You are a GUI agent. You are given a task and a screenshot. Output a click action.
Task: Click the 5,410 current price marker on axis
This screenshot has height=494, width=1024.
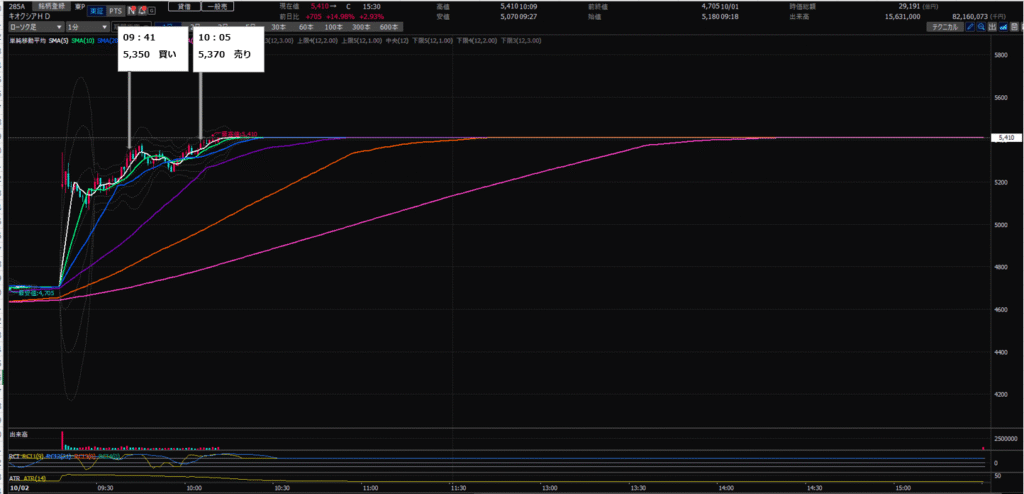point(1005,138)
